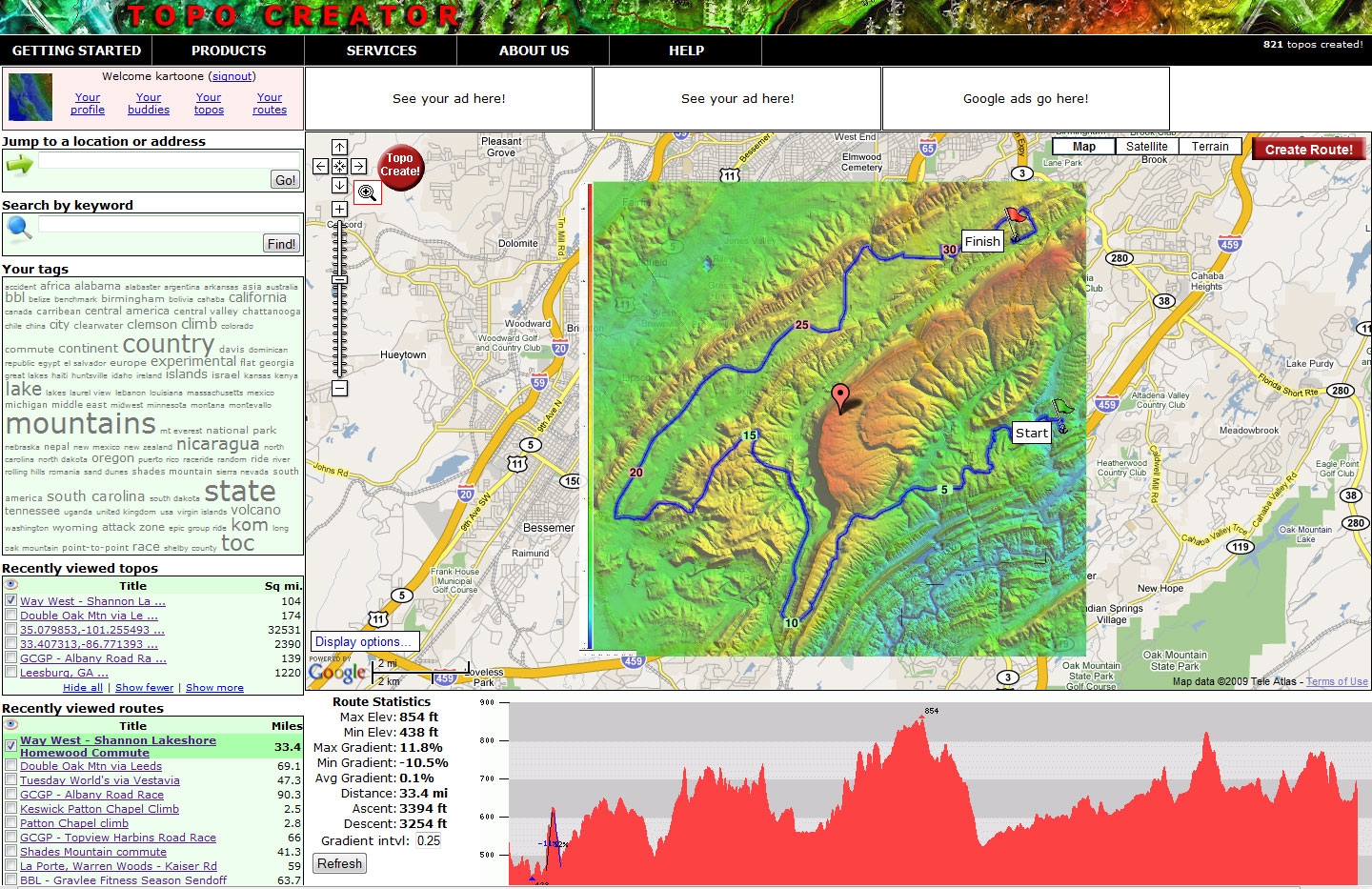This screenshot has width=1372, height=889.
Task: Uncheck the Way West - Shannon La topo
Action: [x=10, y=601]
